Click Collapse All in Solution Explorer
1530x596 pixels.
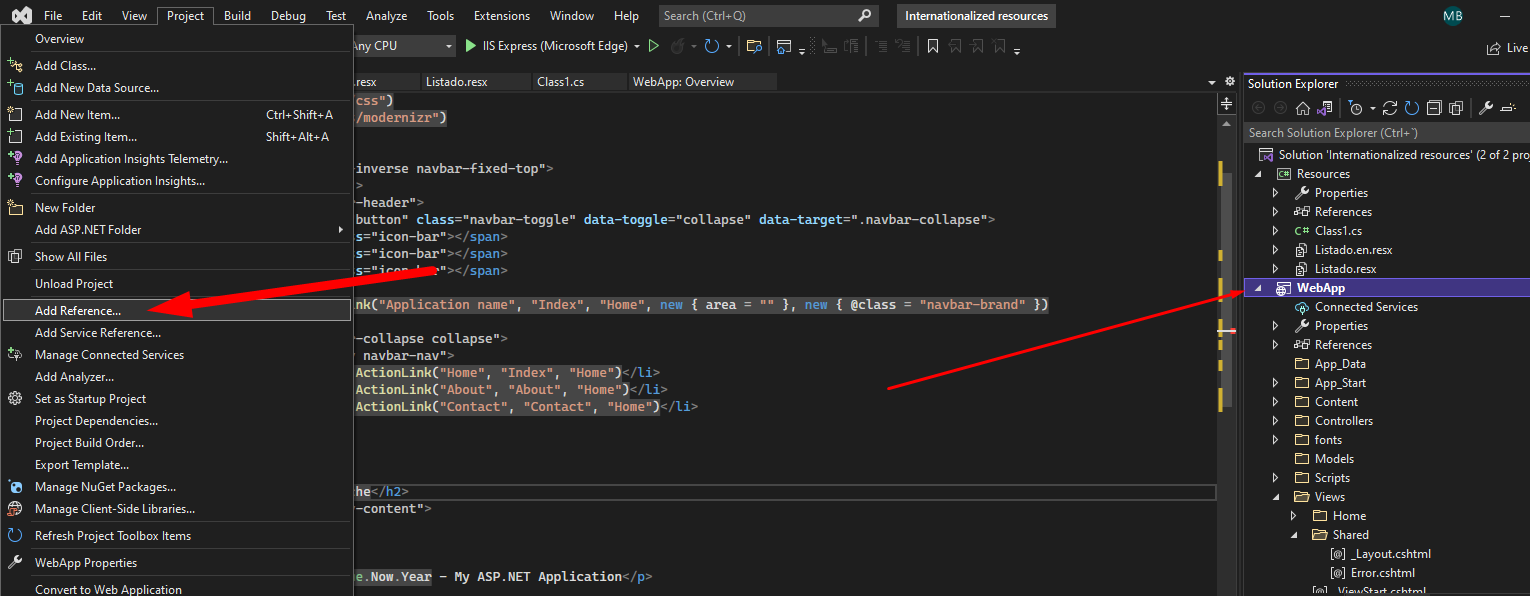[x=1434, y=108]
